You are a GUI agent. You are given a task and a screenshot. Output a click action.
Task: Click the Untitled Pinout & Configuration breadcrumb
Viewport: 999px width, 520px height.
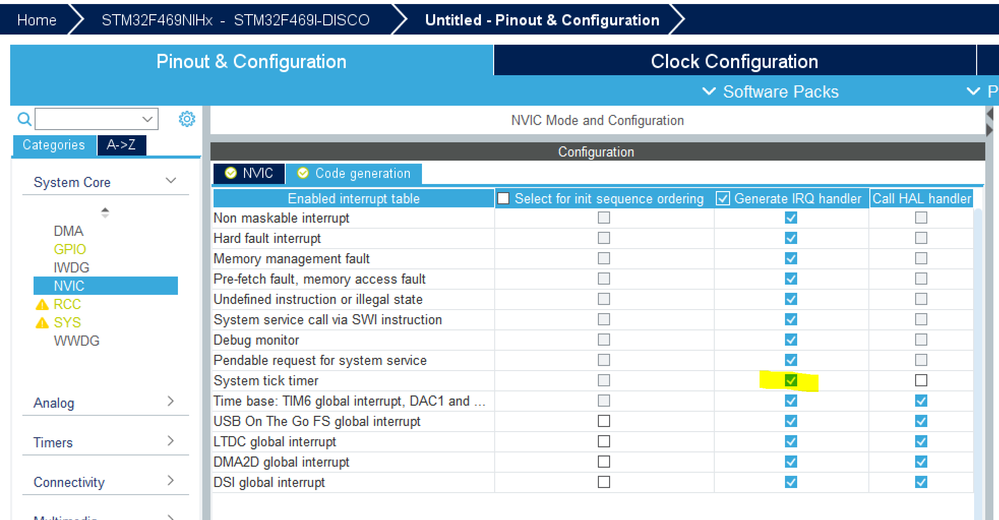tap(542, 20)
